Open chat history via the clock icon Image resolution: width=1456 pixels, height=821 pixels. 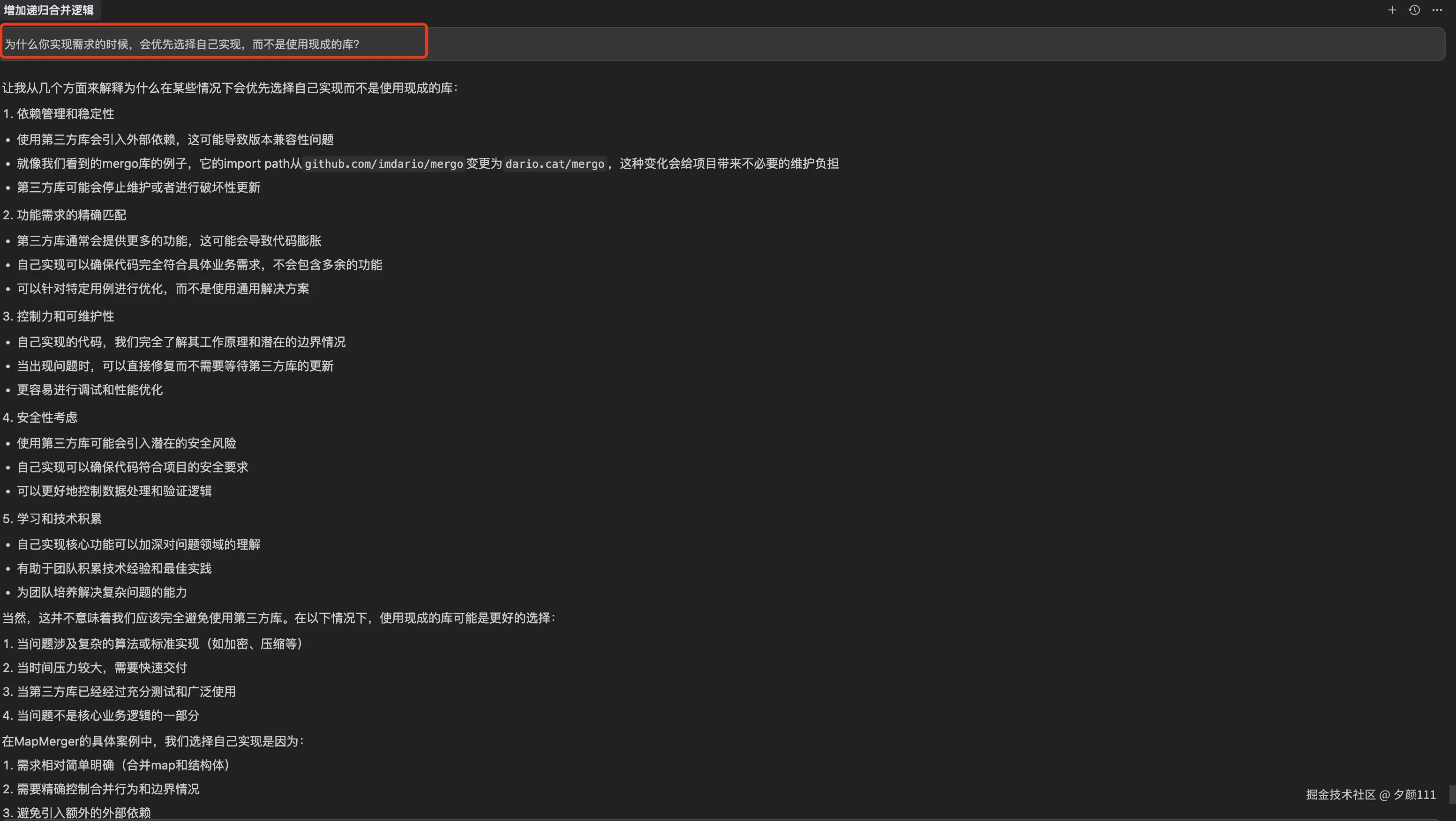(1414, 9)
